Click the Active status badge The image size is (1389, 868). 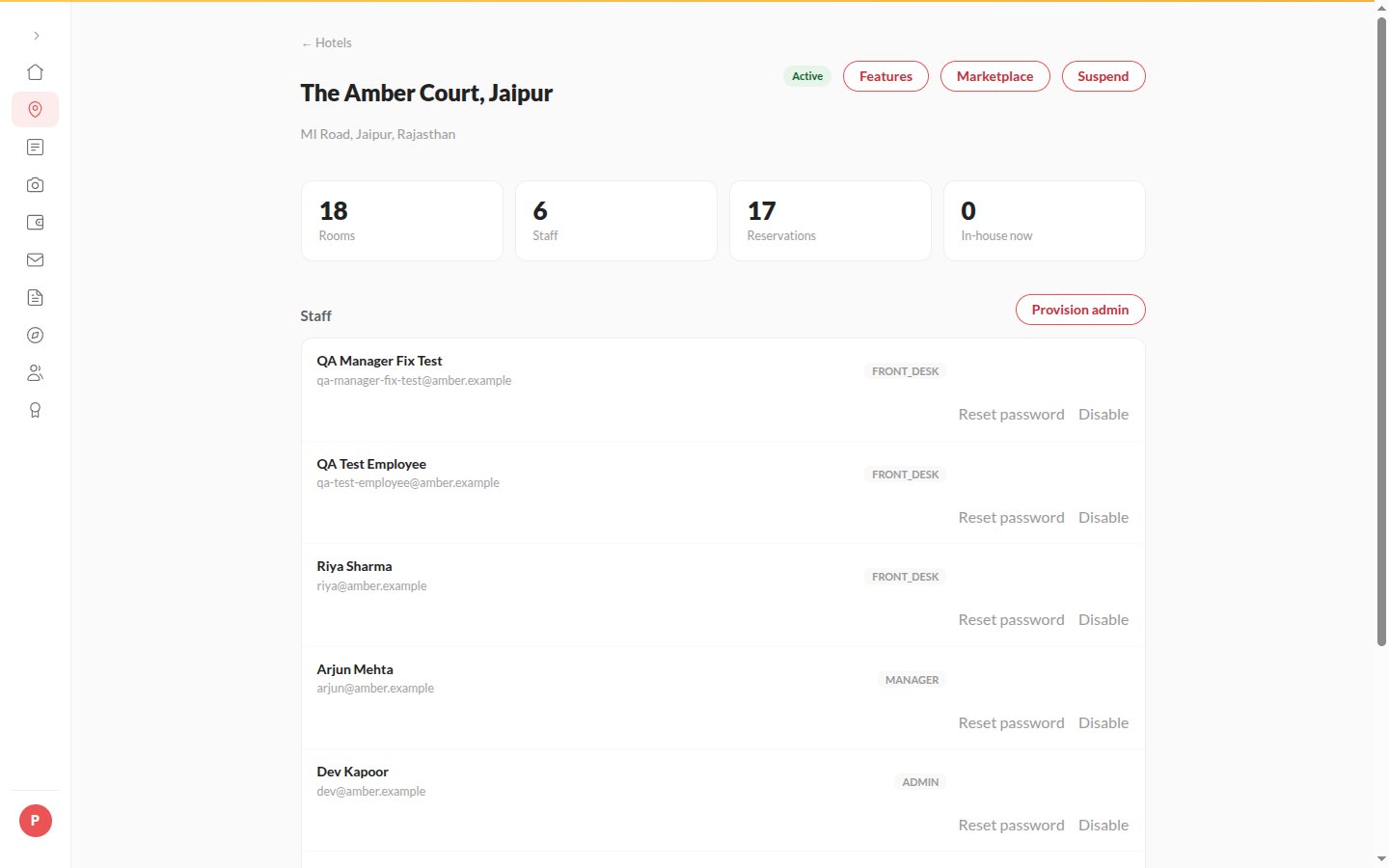[x=807, y=76]
